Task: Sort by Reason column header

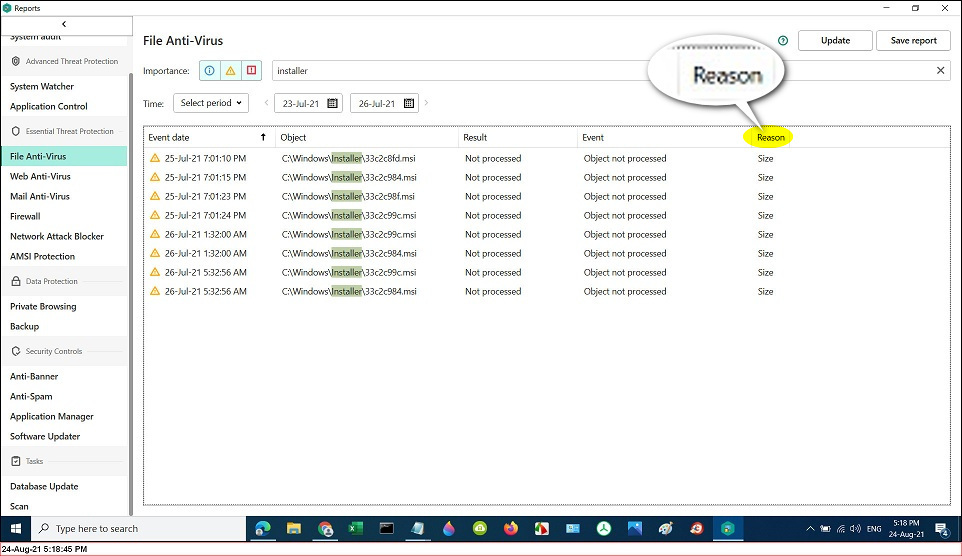Action: coord(771,137)
